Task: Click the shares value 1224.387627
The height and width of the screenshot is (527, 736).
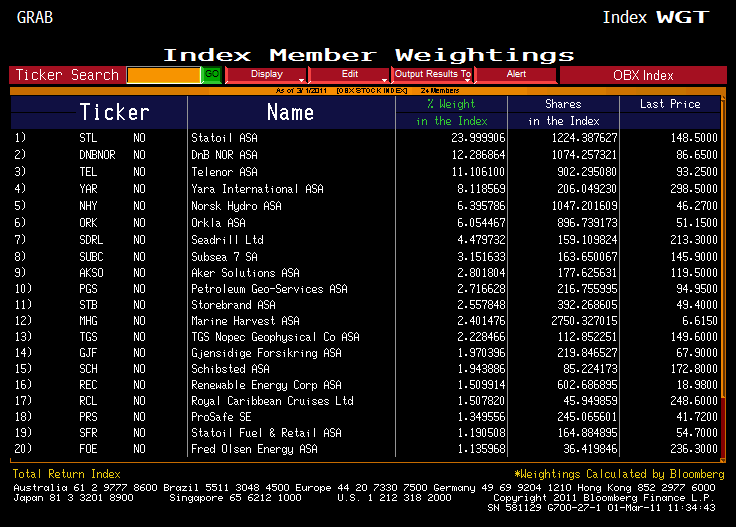Action: click(x=584, y=138)
